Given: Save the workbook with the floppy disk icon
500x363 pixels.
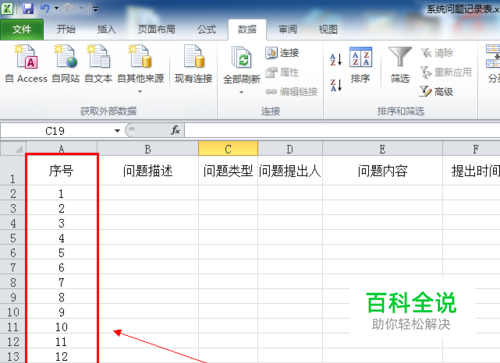Looking at the screenshot, I should (x=28, y=8).
